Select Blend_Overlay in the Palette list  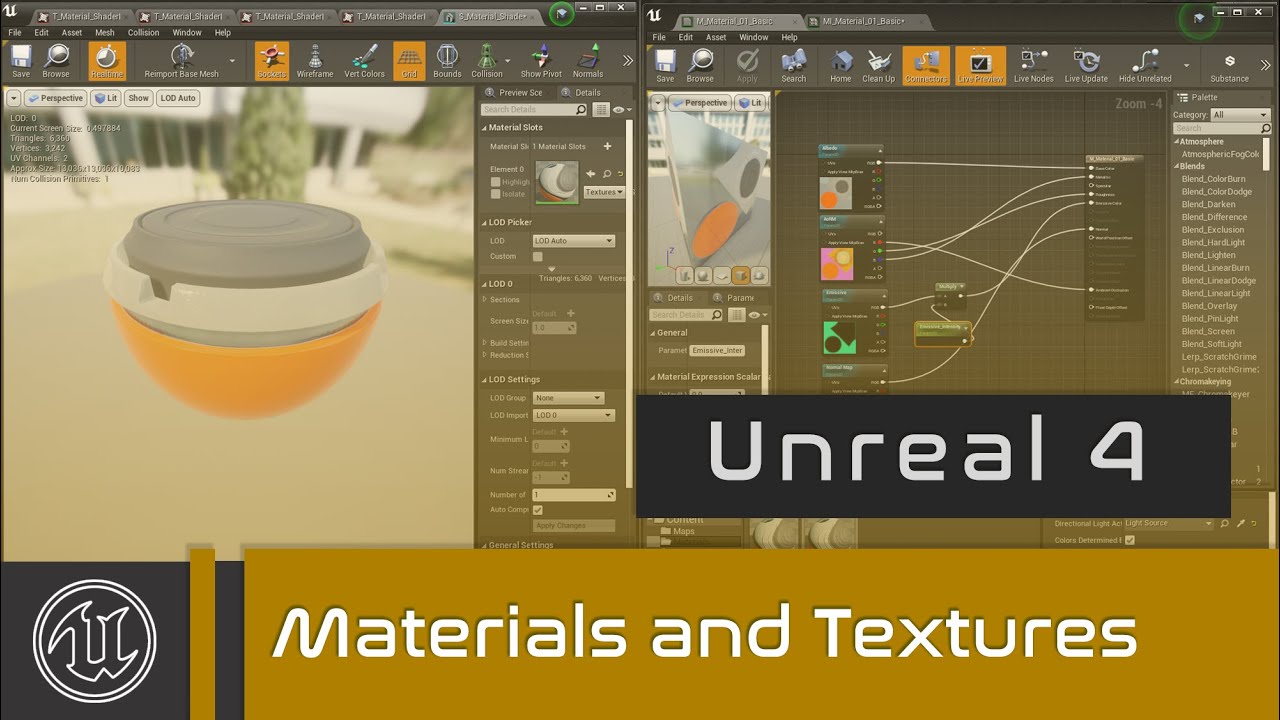point(1210,306)
